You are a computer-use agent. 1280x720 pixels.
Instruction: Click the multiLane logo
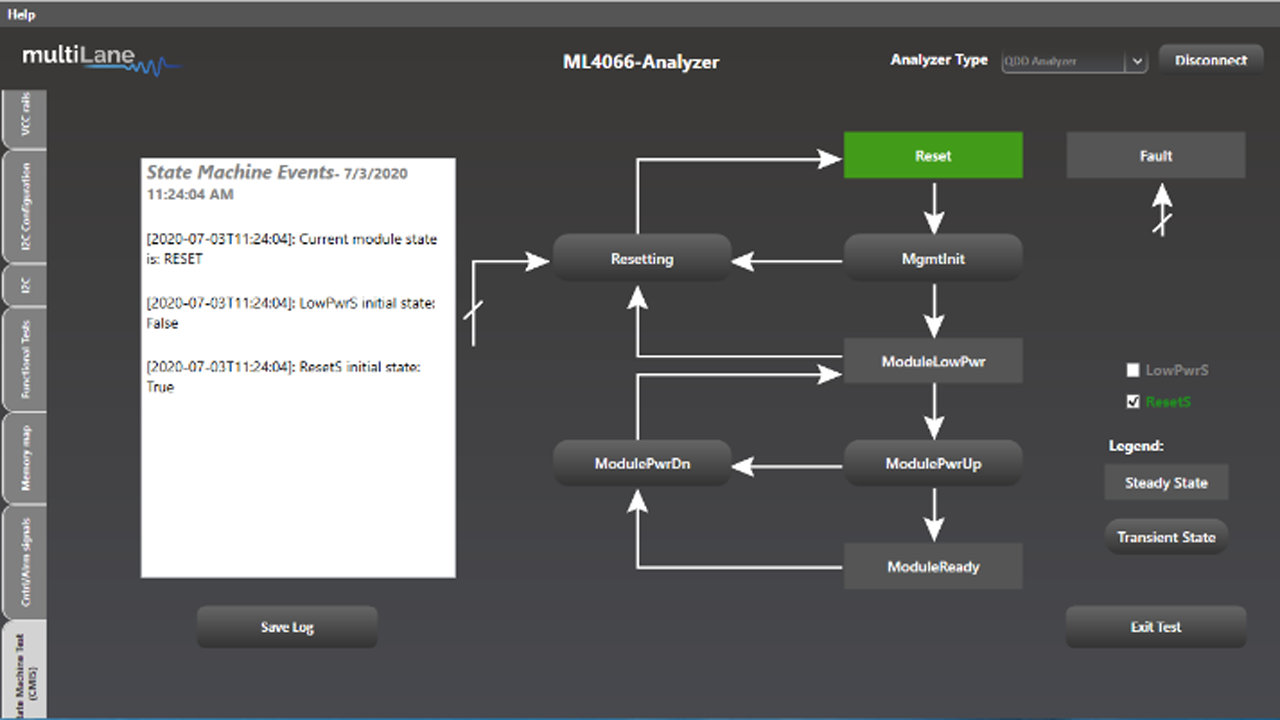click(100, 59)
